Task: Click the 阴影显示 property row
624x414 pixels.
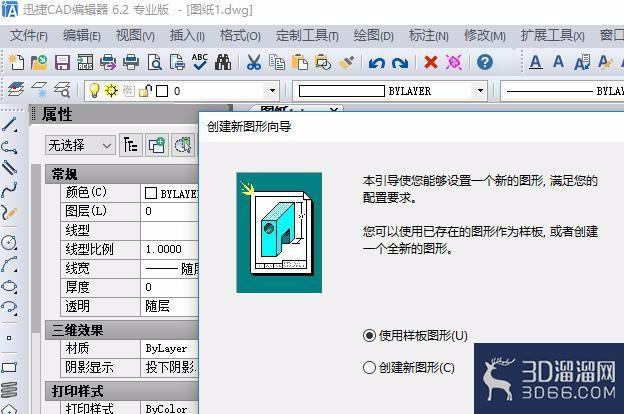Action: click(x=129, y=367)
